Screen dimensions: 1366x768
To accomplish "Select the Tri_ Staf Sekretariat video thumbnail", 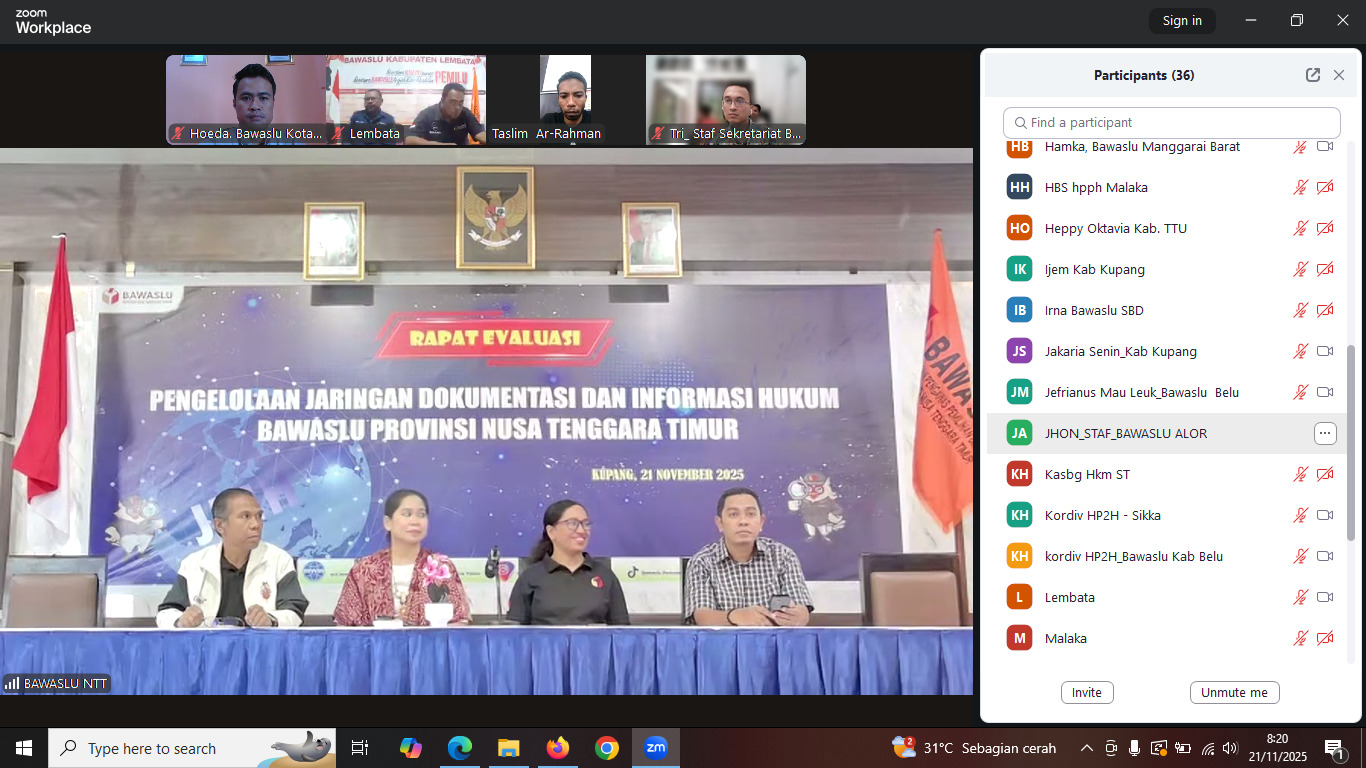I will tap(726, 100).
